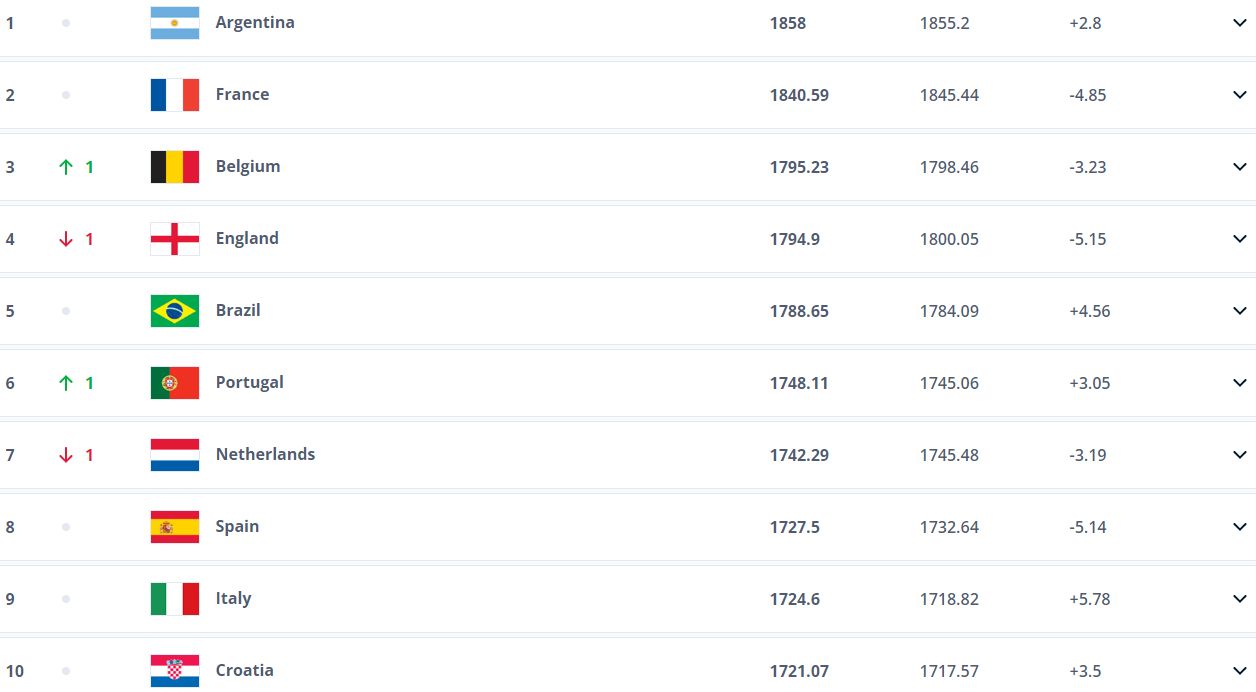
Task: Click the England flag icon
Action: (175, 239)
